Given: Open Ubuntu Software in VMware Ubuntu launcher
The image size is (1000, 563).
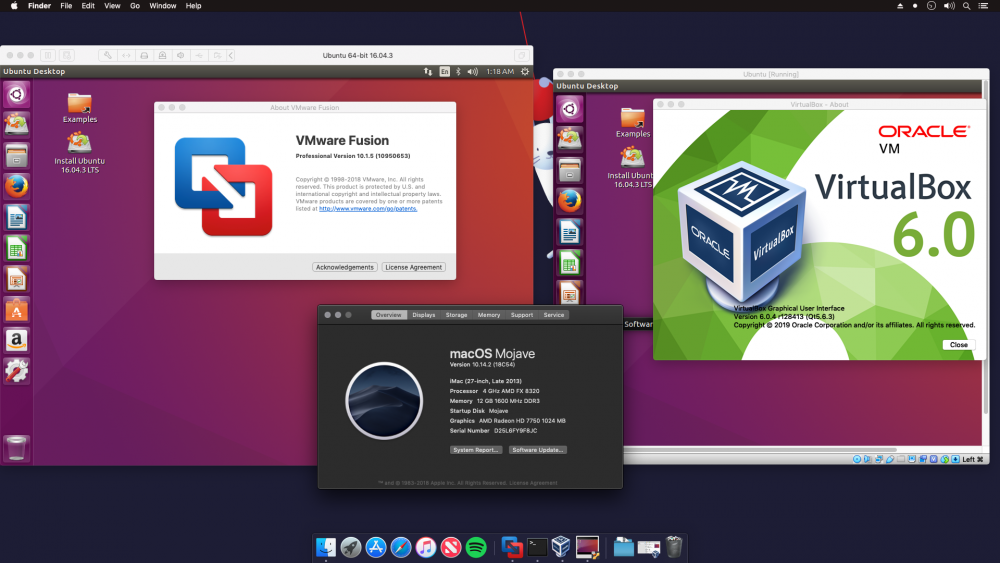Looking at the screenshot, I should [x=17, y=310].
